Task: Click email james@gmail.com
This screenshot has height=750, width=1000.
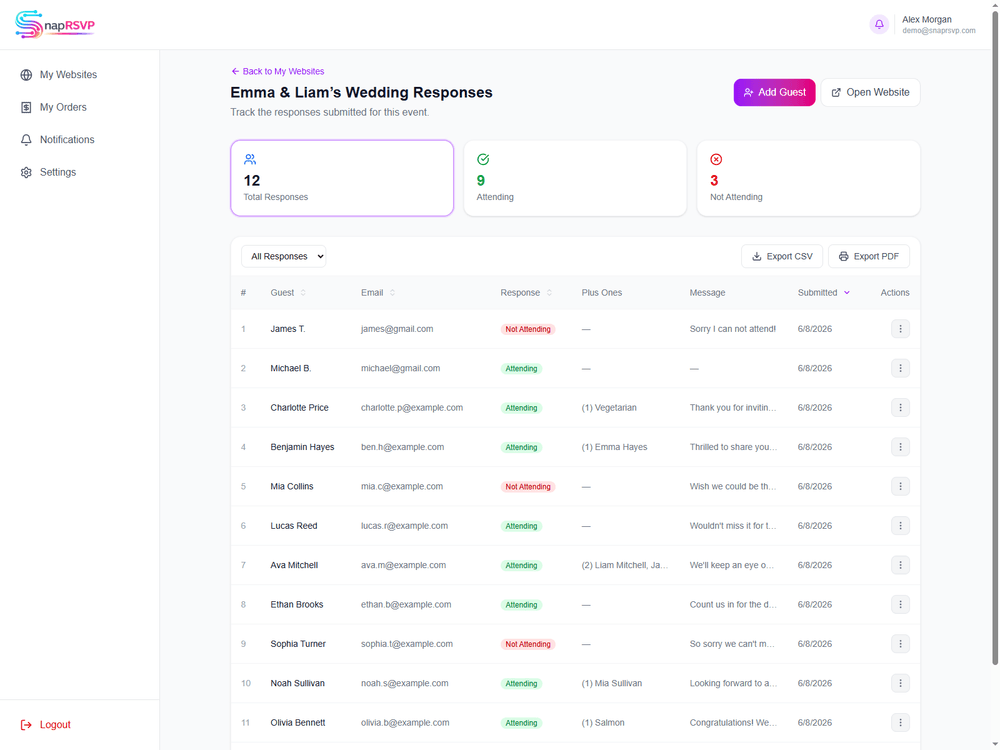Action: click(x=397, y=329)
